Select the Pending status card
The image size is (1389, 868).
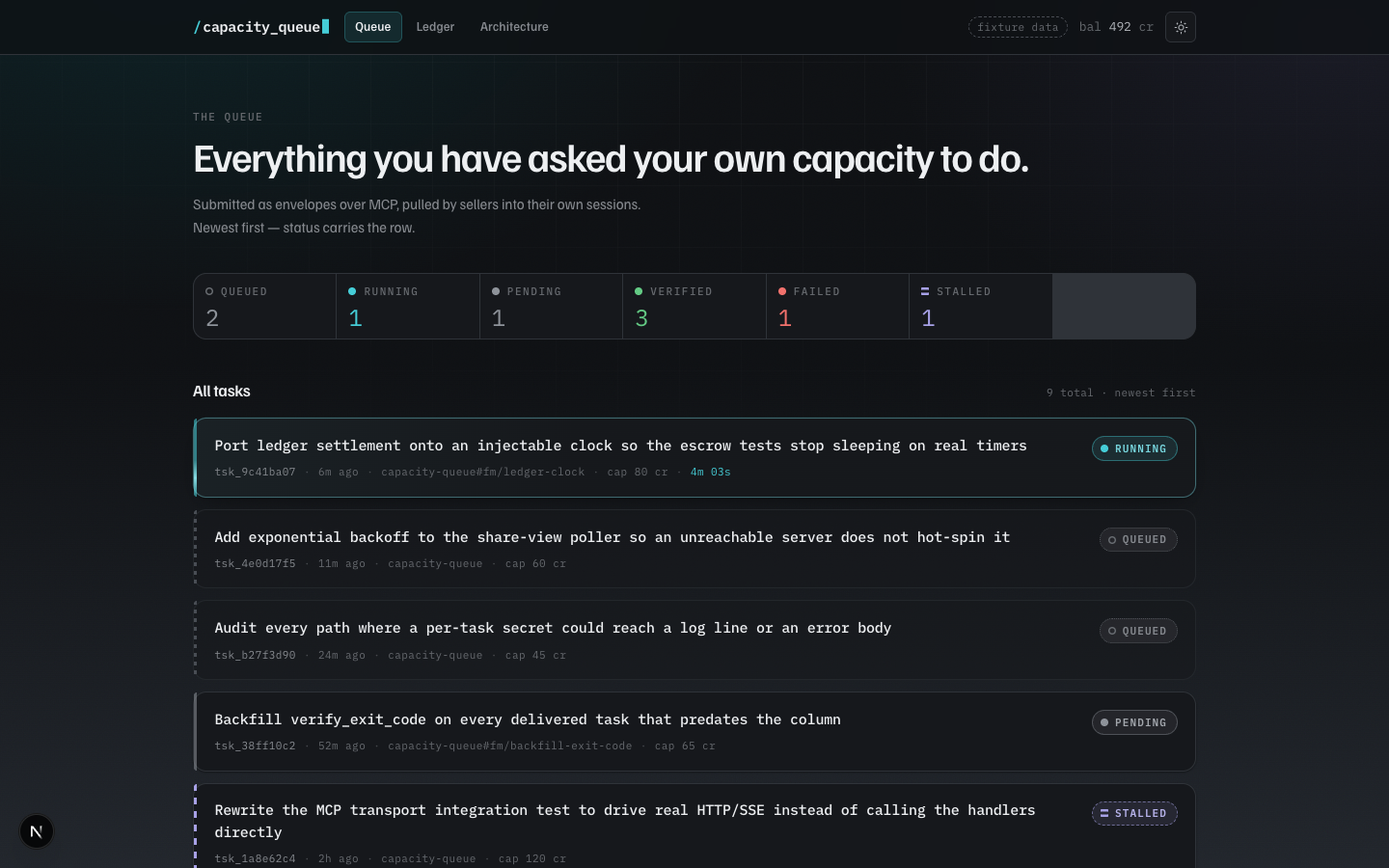coord(551,306)
